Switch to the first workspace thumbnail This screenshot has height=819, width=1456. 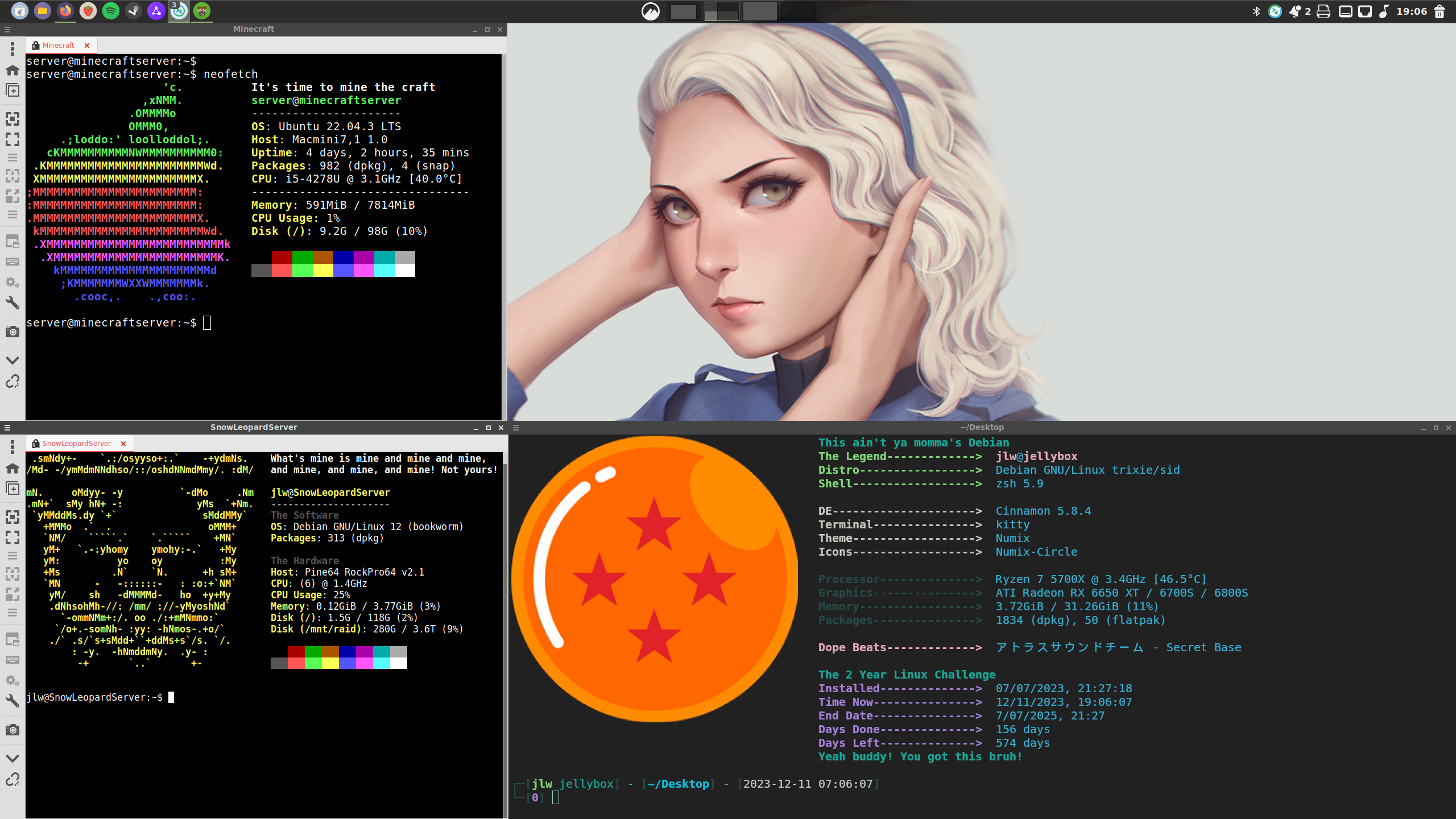(684, 11)
